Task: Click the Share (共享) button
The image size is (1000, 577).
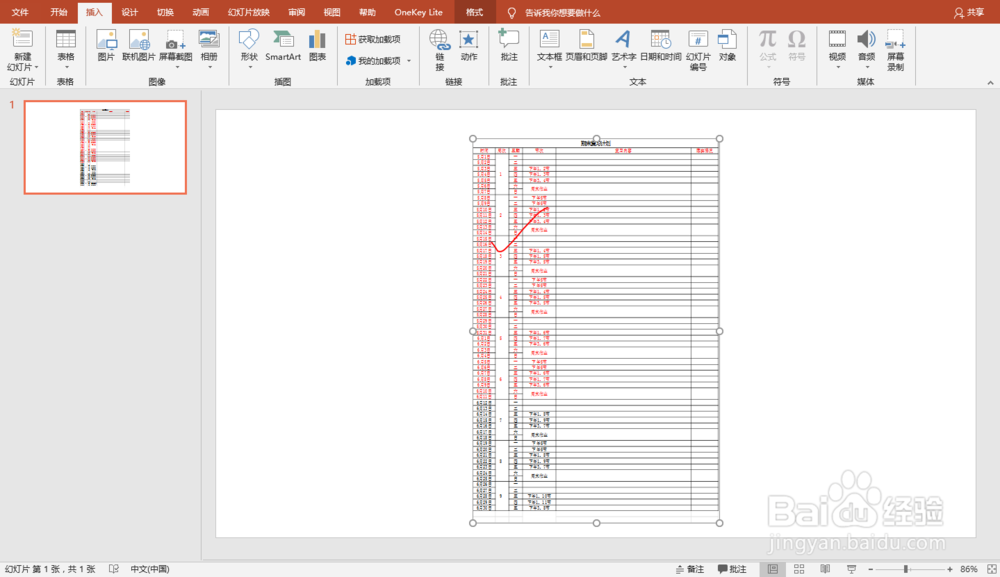Action: coord(969,12)
